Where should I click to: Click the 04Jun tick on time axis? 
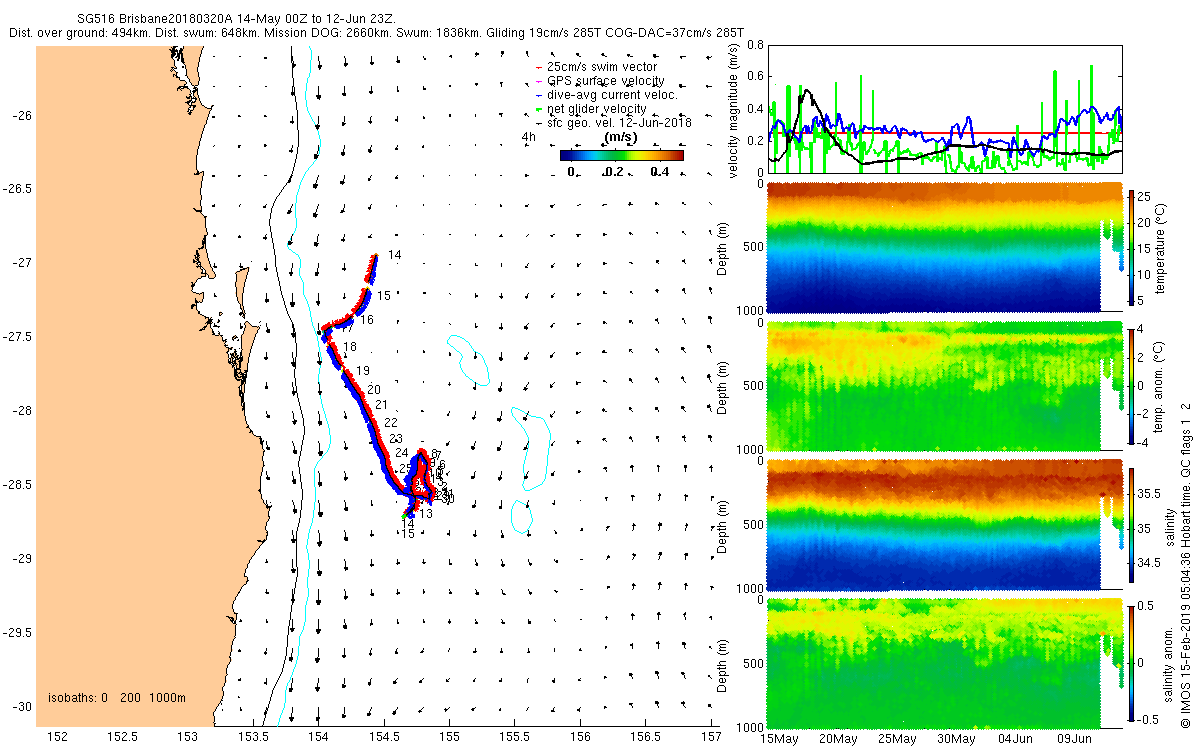[x=1016, y=739]
